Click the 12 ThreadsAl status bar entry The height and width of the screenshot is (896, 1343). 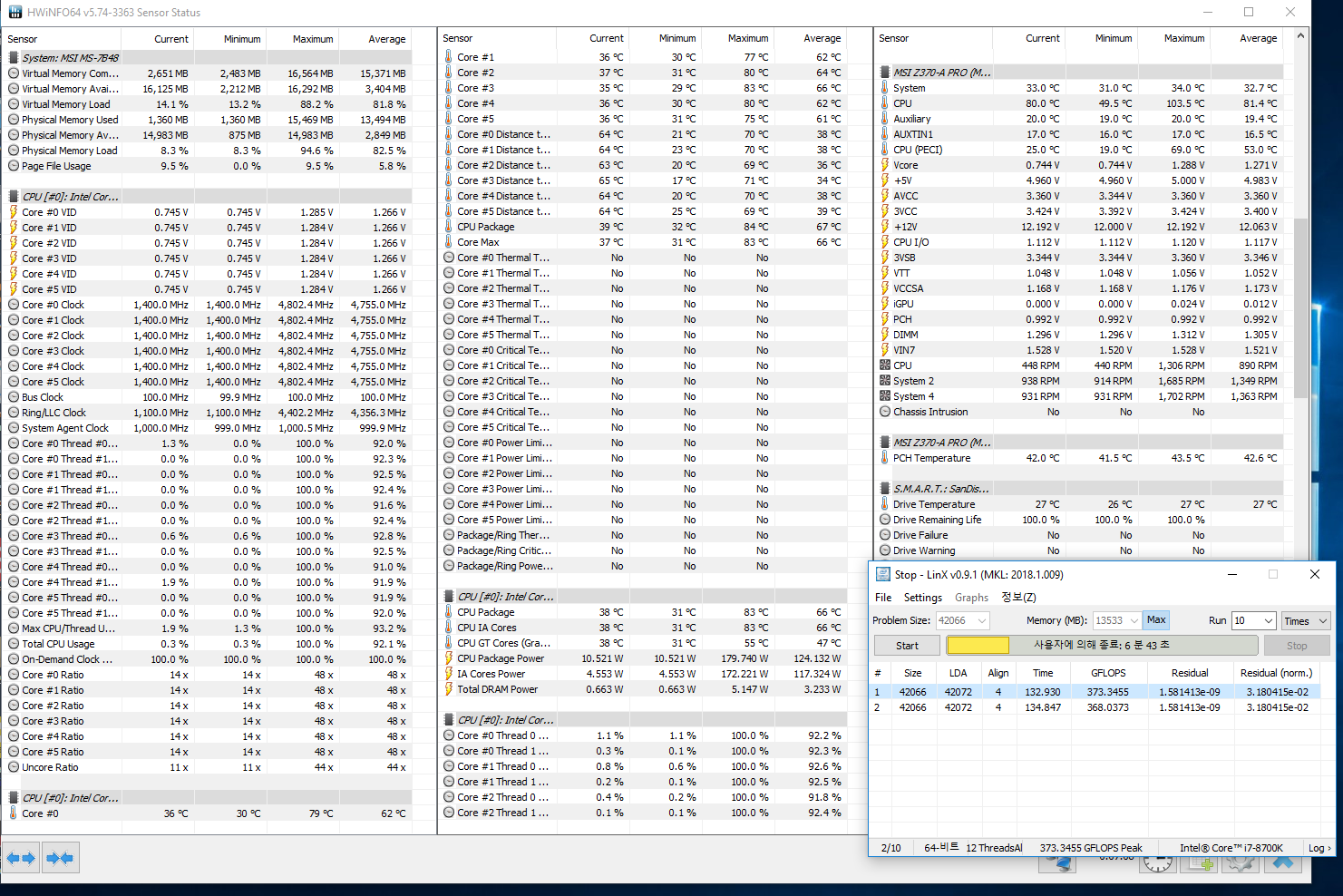(994, 848)
